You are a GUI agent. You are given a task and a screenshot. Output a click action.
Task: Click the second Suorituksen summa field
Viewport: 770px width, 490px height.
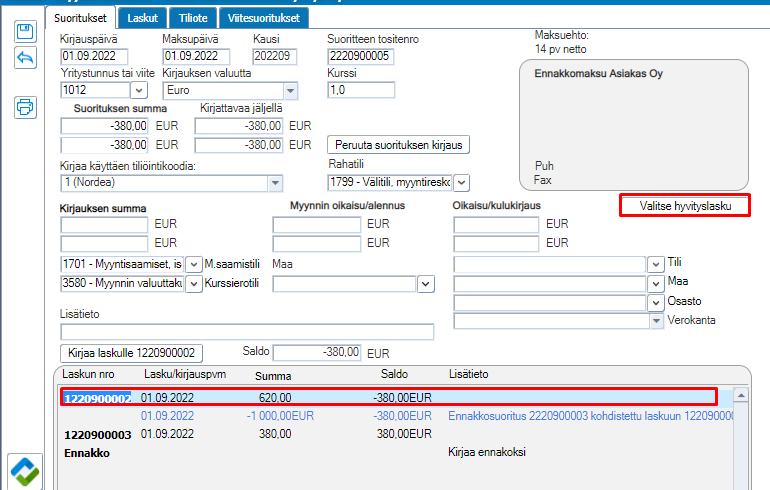click(104, 145)
